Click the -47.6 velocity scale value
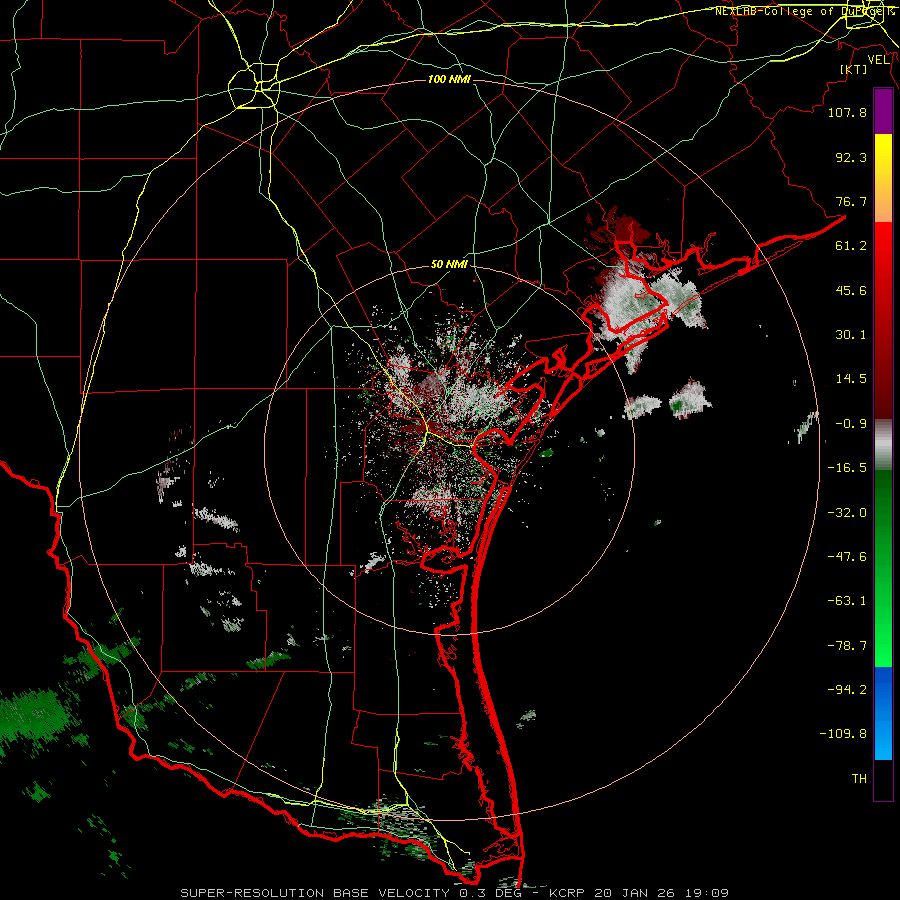 (x=847, y=557)
